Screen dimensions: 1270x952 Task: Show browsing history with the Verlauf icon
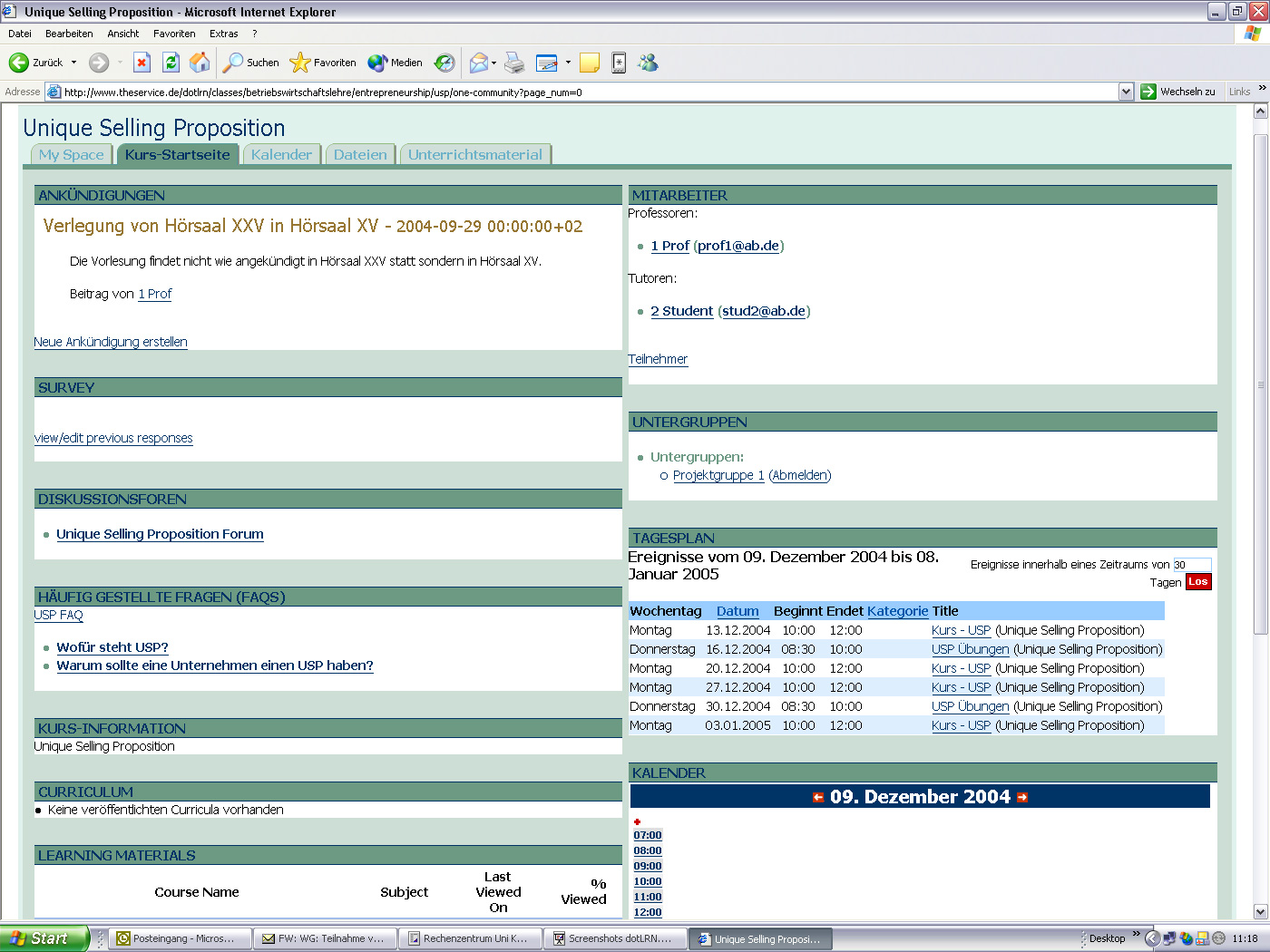tap(444, 63)
